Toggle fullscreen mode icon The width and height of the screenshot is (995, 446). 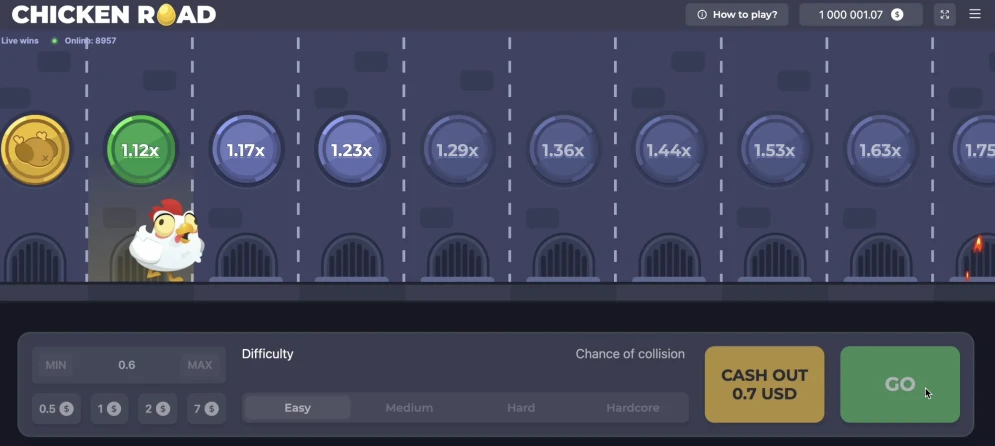click(x=945, y=15)
